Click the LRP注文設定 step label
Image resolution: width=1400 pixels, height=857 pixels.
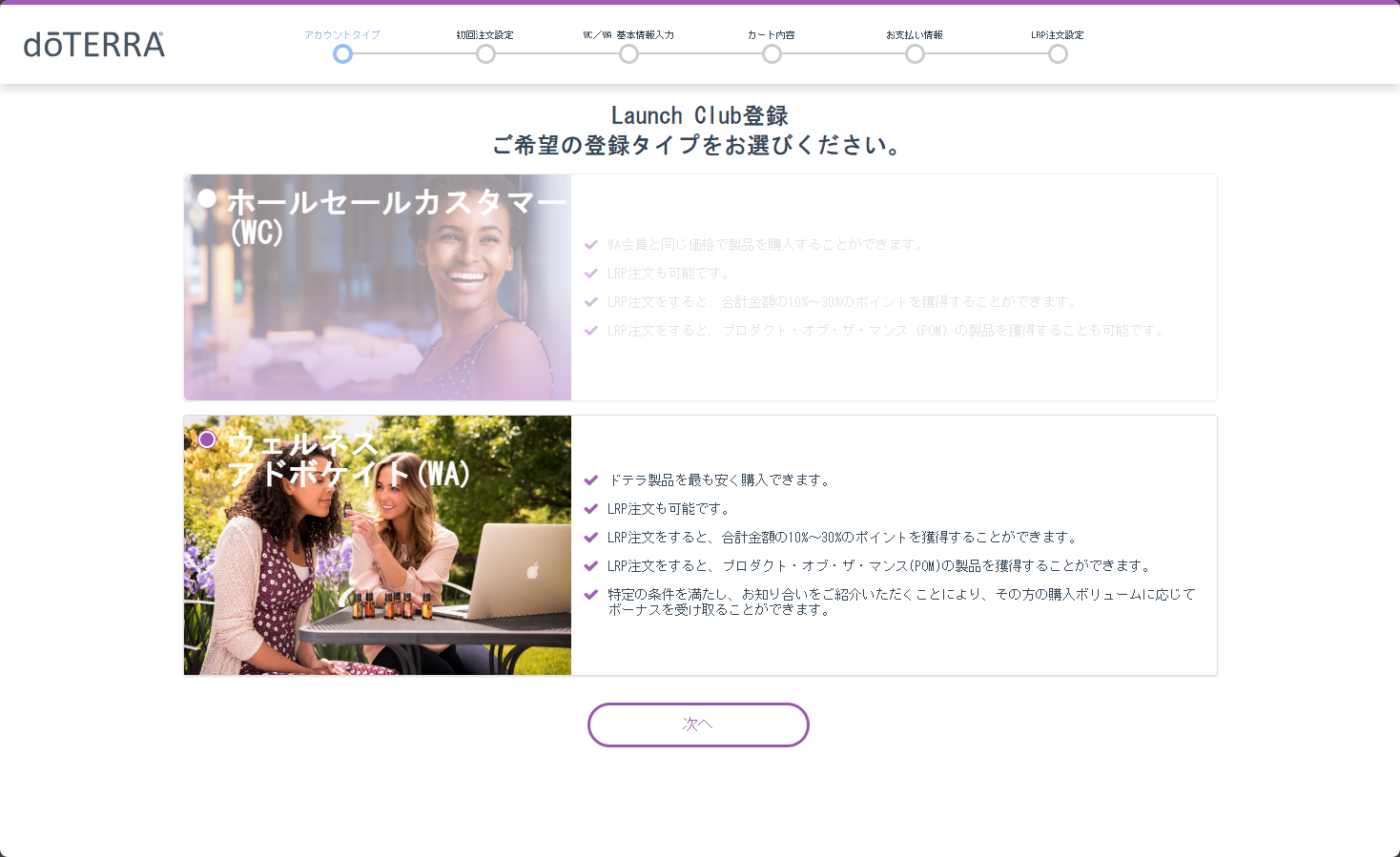pyautogui.click(x=1058, y=35)
